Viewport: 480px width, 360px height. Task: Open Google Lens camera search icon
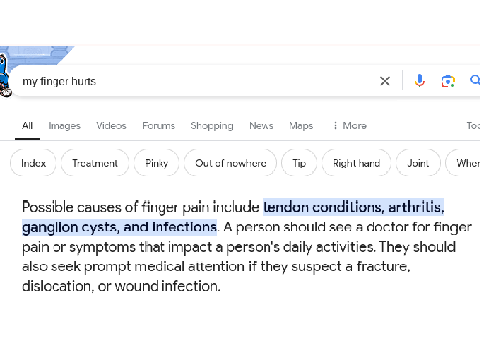click(x=448, y=81)
